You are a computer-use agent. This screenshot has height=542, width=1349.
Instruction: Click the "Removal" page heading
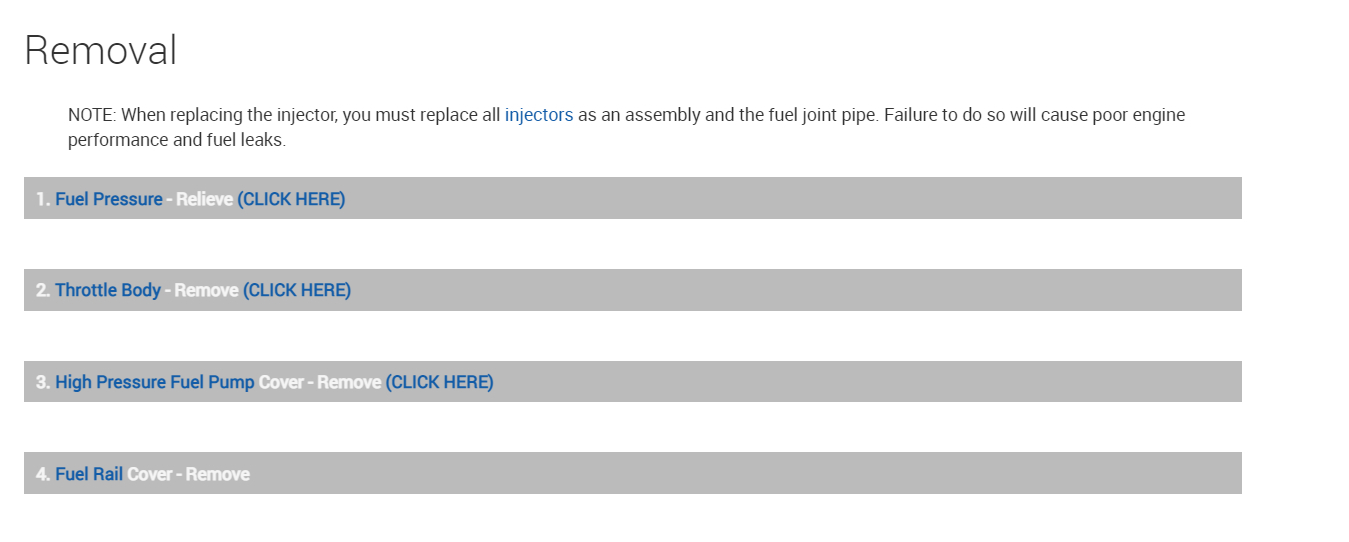(x=100, y=50)
